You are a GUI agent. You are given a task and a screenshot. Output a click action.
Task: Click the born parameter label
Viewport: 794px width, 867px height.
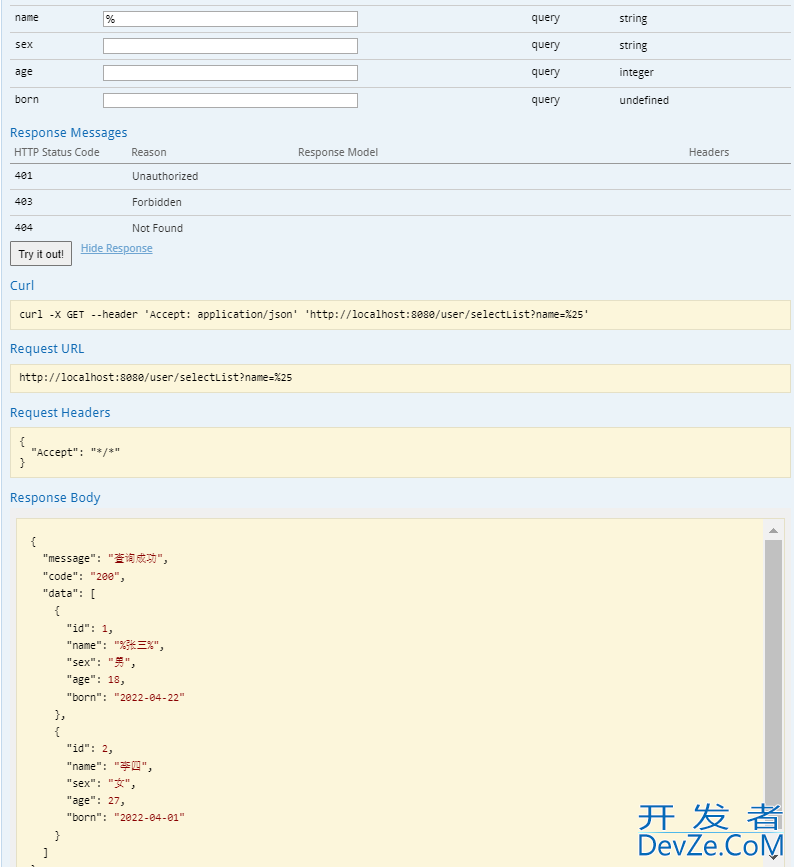[x=27, y=100]
